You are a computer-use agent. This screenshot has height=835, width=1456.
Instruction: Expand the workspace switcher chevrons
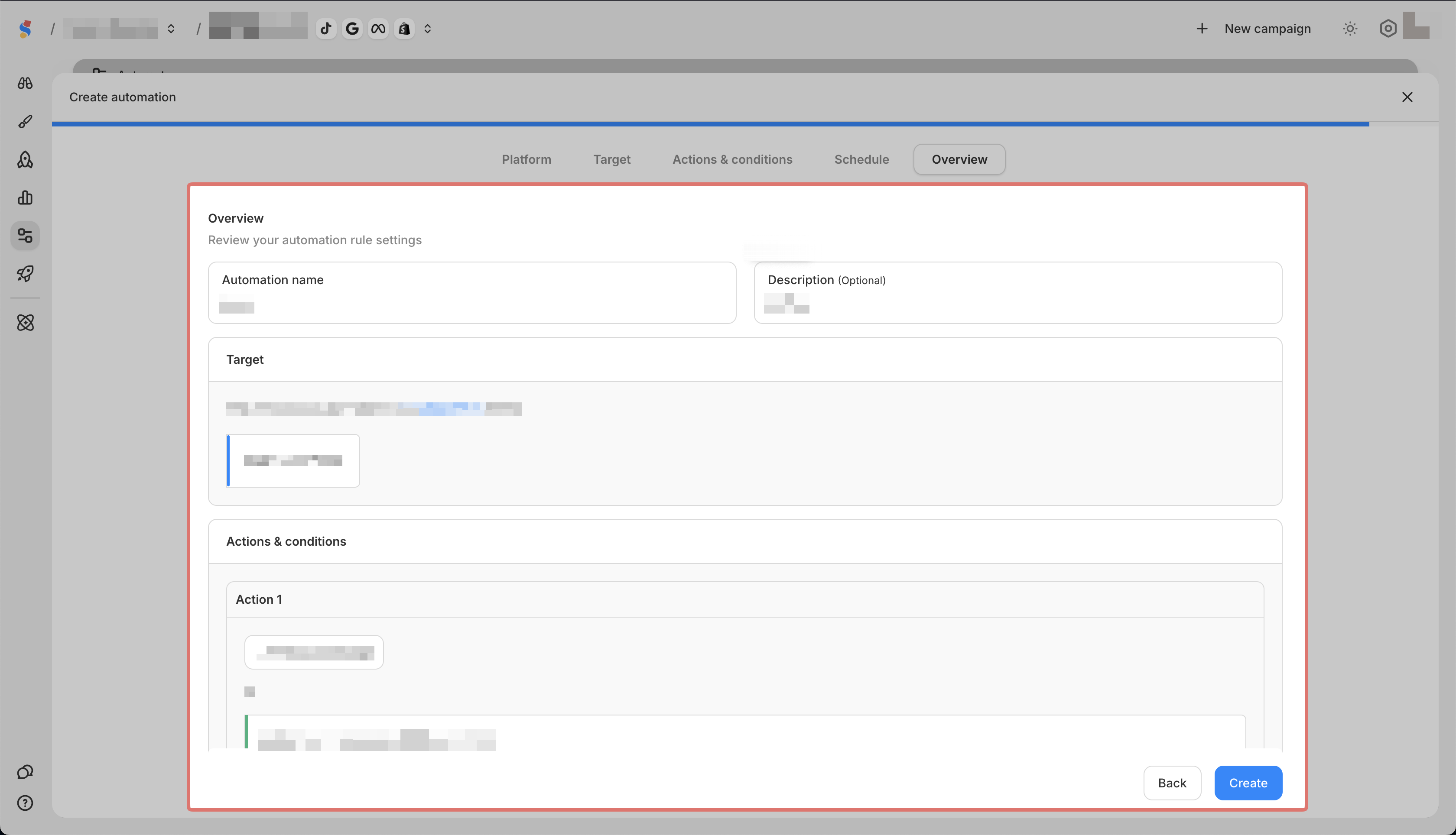pyautogui.click(x=171, y=29)
